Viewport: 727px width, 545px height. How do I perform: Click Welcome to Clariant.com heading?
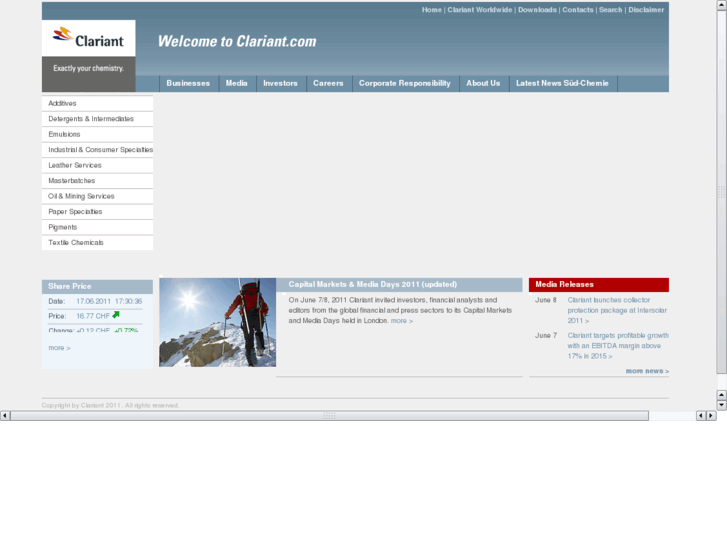[237, 41]
